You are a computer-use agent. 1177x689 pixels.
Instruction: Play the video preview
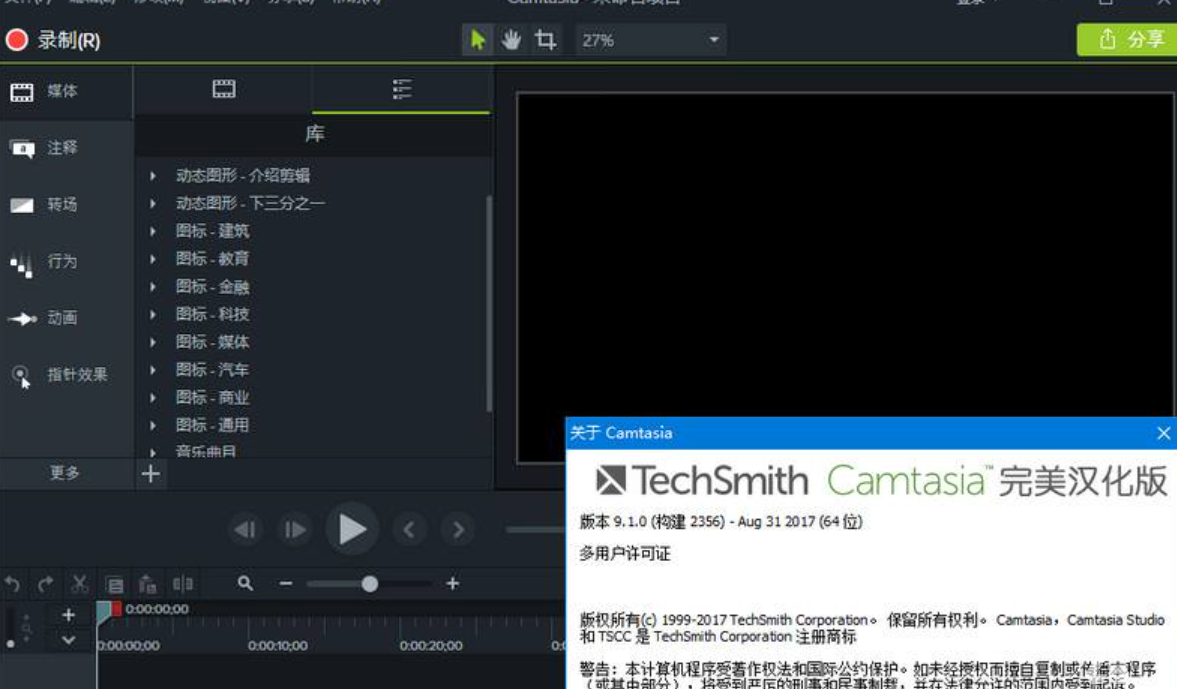351,529
